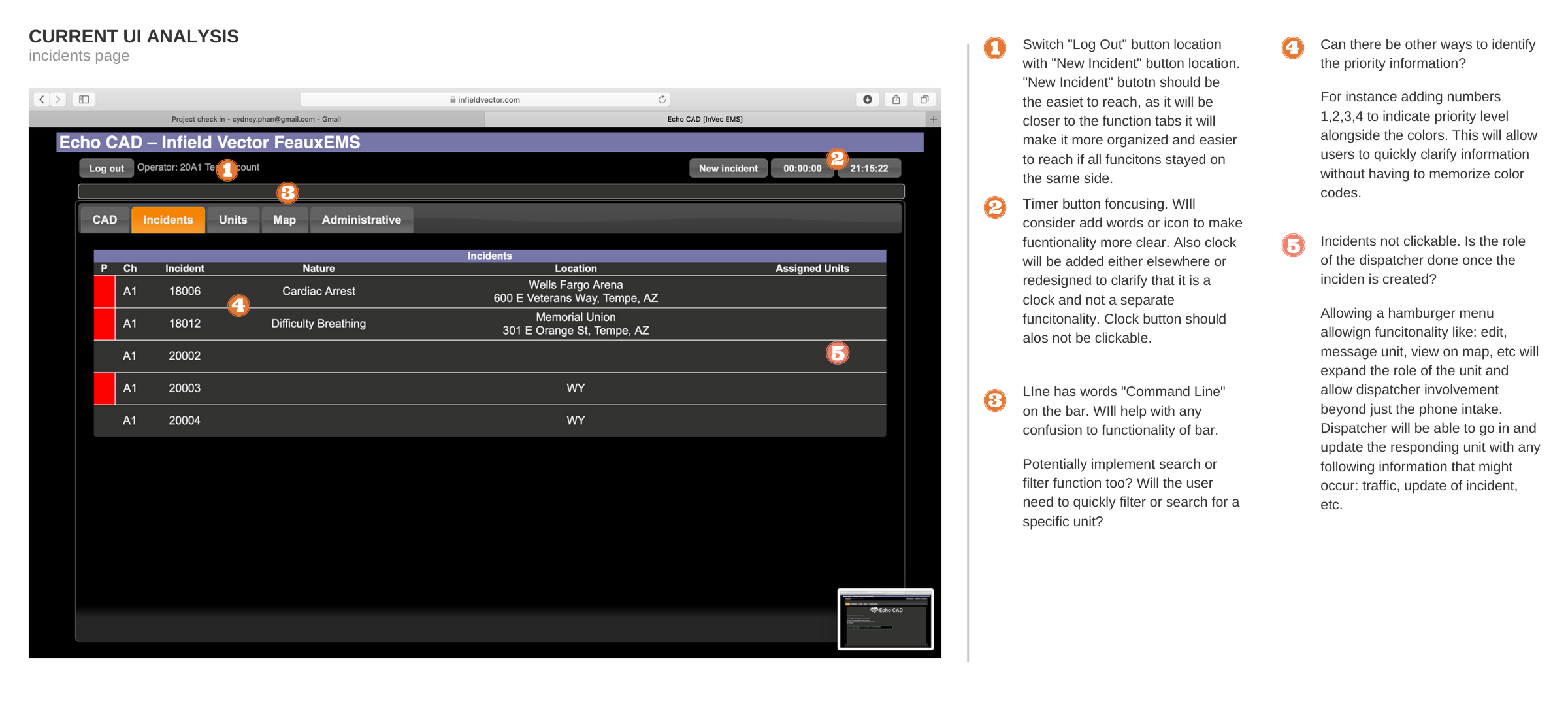Screen dimensions: 1568x706
Task: Click the reload page icon
Action: click(x=662, y=99)
